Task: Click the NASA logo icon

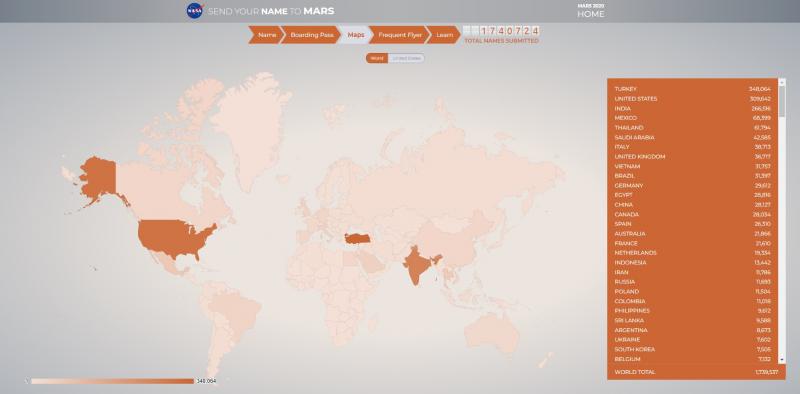Action: point(195,11)
